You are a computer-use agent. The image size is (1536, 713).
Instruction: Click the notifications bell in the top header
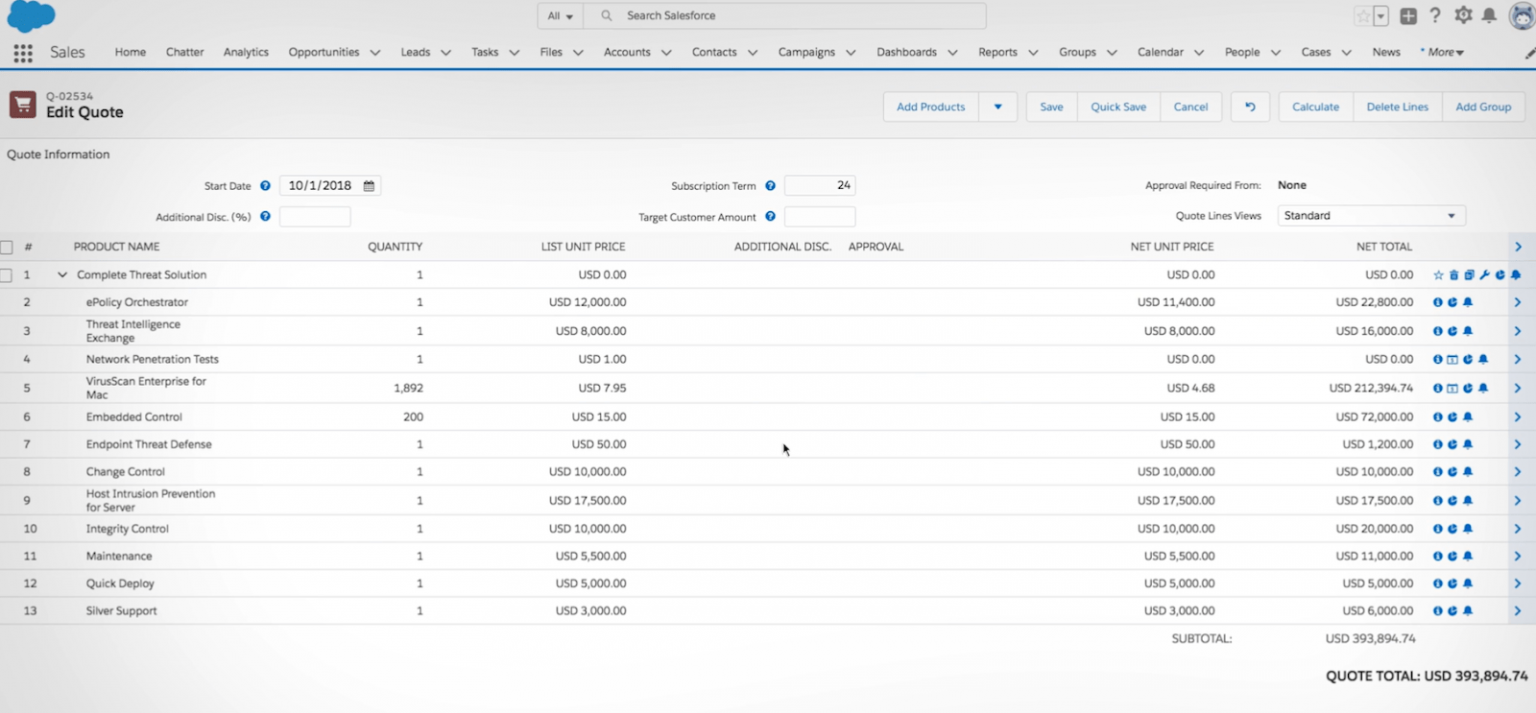1489,15
